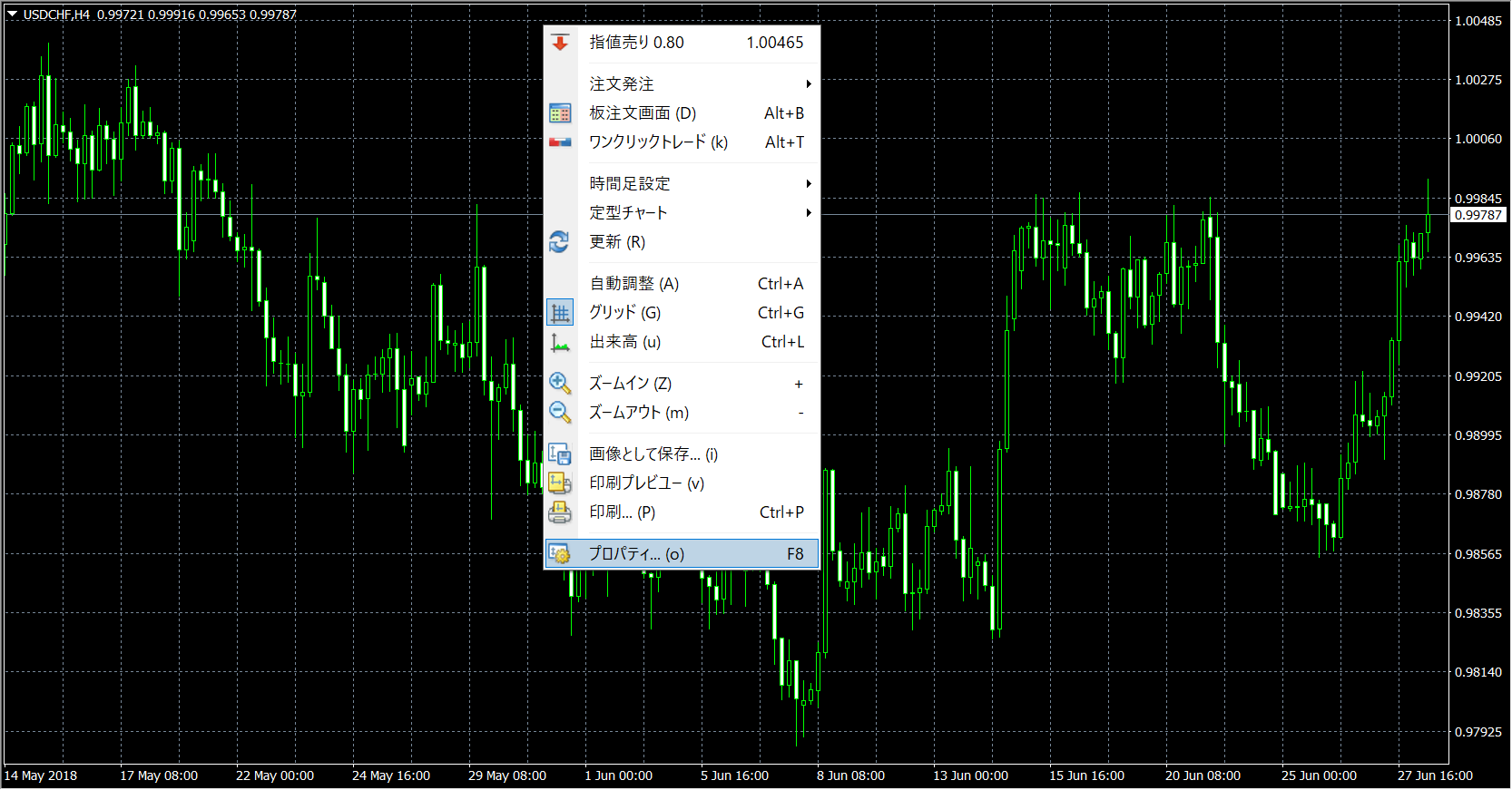1512x790 pixels.
Task: Open chart properties via the プロパティ gear icon
Action: [x=560, y=554]
